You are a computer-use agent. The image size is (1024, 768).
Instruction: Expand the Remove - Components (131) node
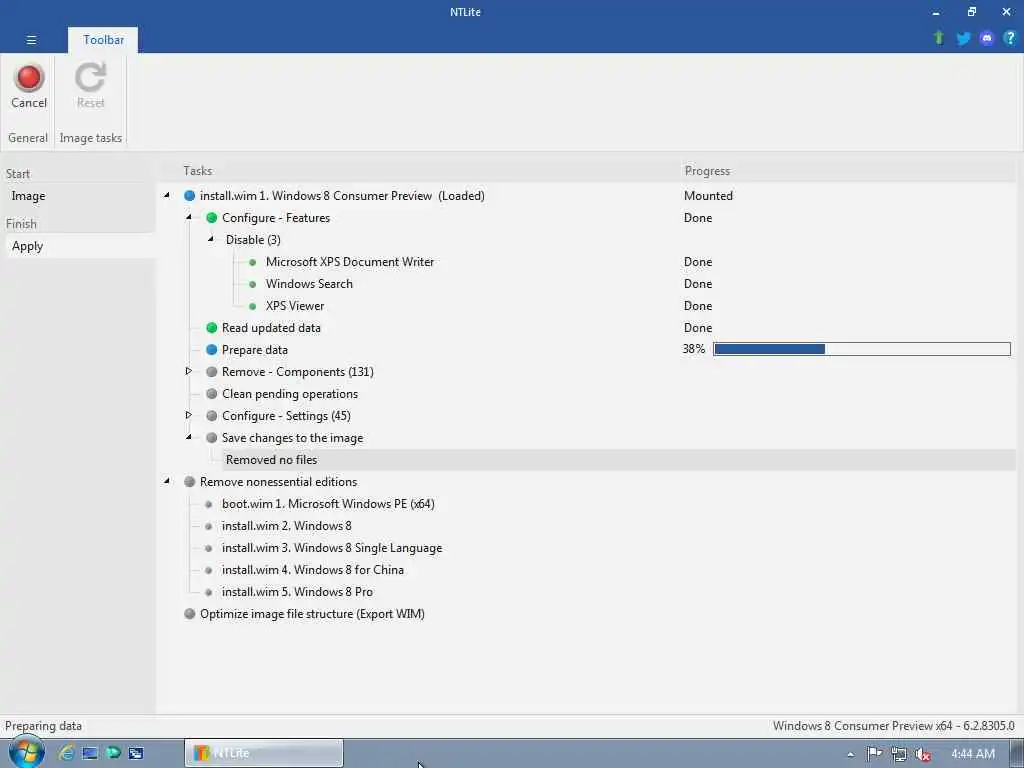point(189,371)
